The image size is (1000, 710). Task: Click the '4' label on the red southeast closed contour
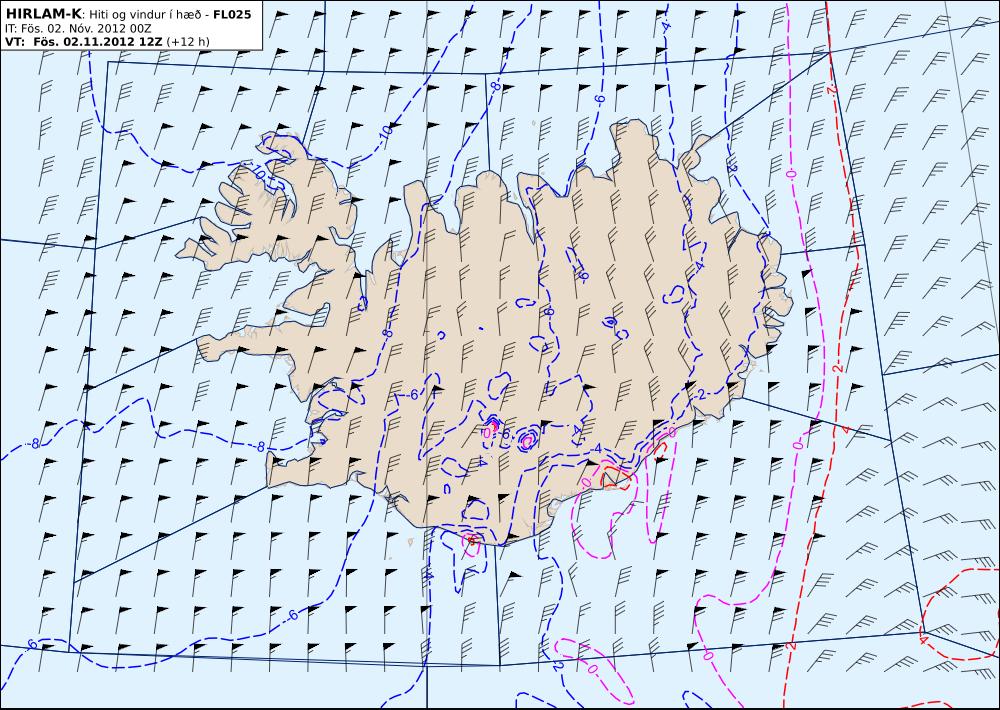pos(923,638)
